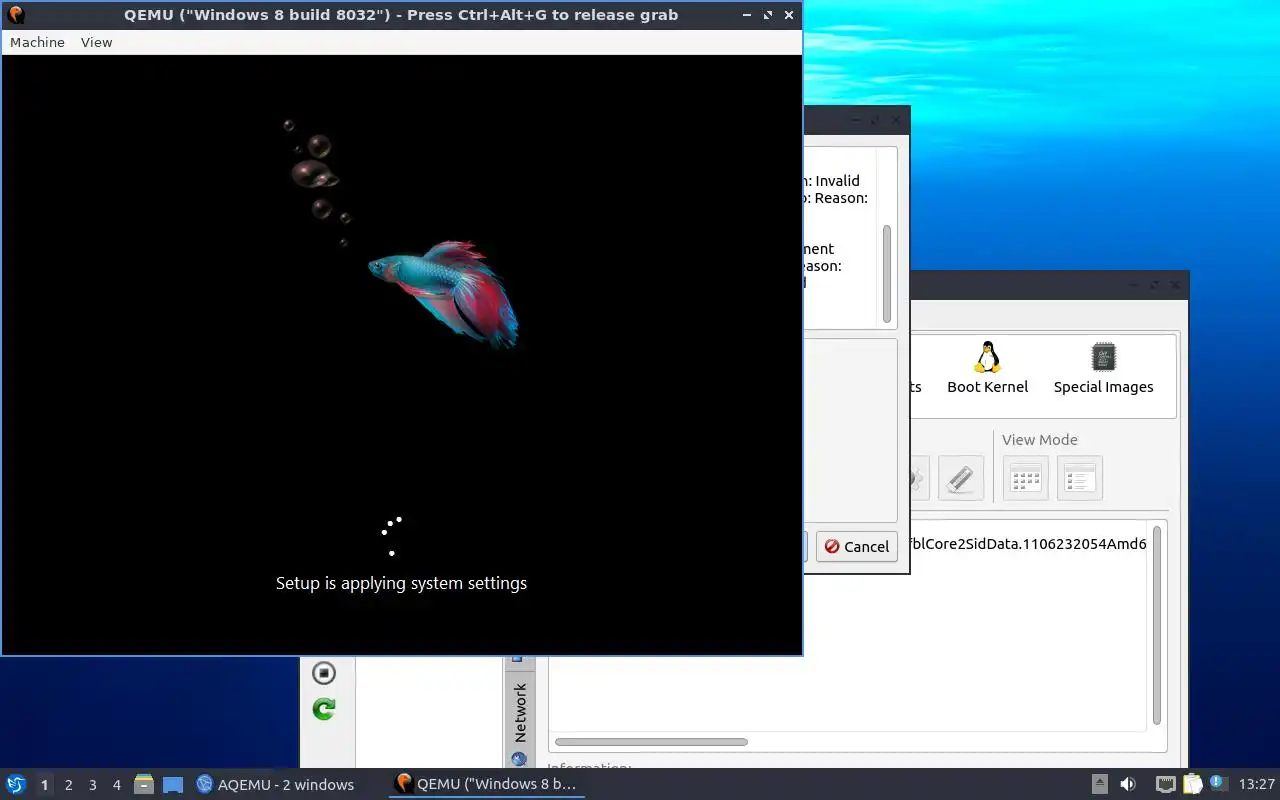Screen dimensions: 1280x800
Task: Click the eraser tool icon beside View Mode
Action: click(960, 478)
